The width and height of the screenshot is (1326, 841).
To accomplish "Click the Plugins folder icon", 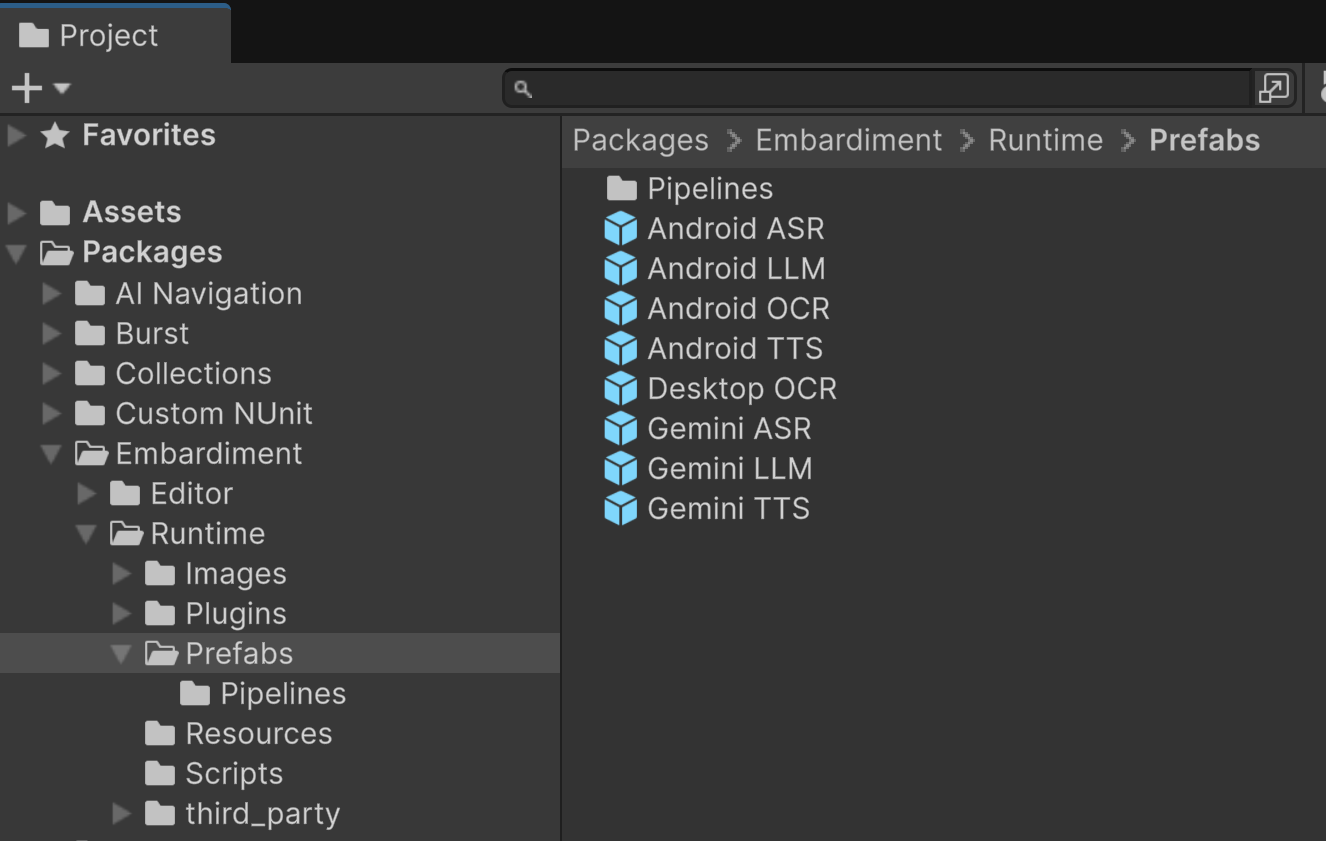I will click(x=160, y=614).
